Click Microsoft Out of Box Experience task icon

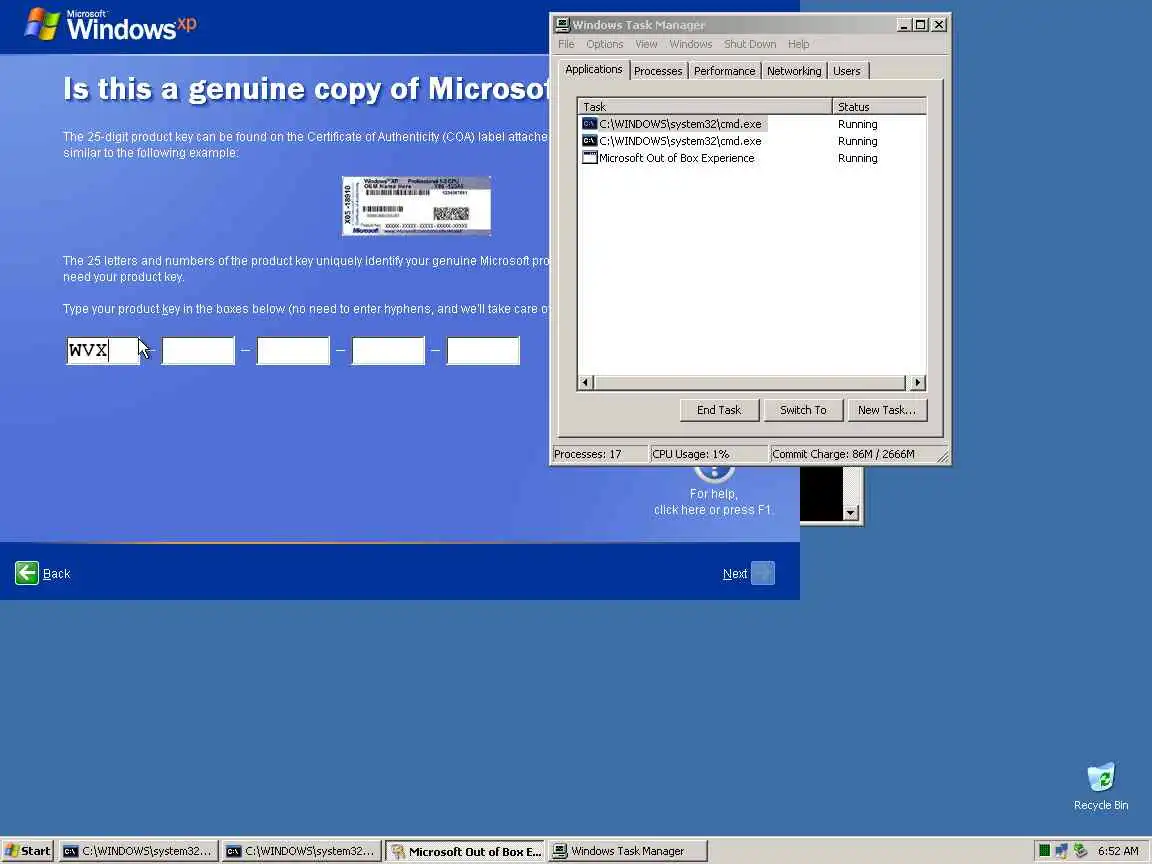point(589,157)
